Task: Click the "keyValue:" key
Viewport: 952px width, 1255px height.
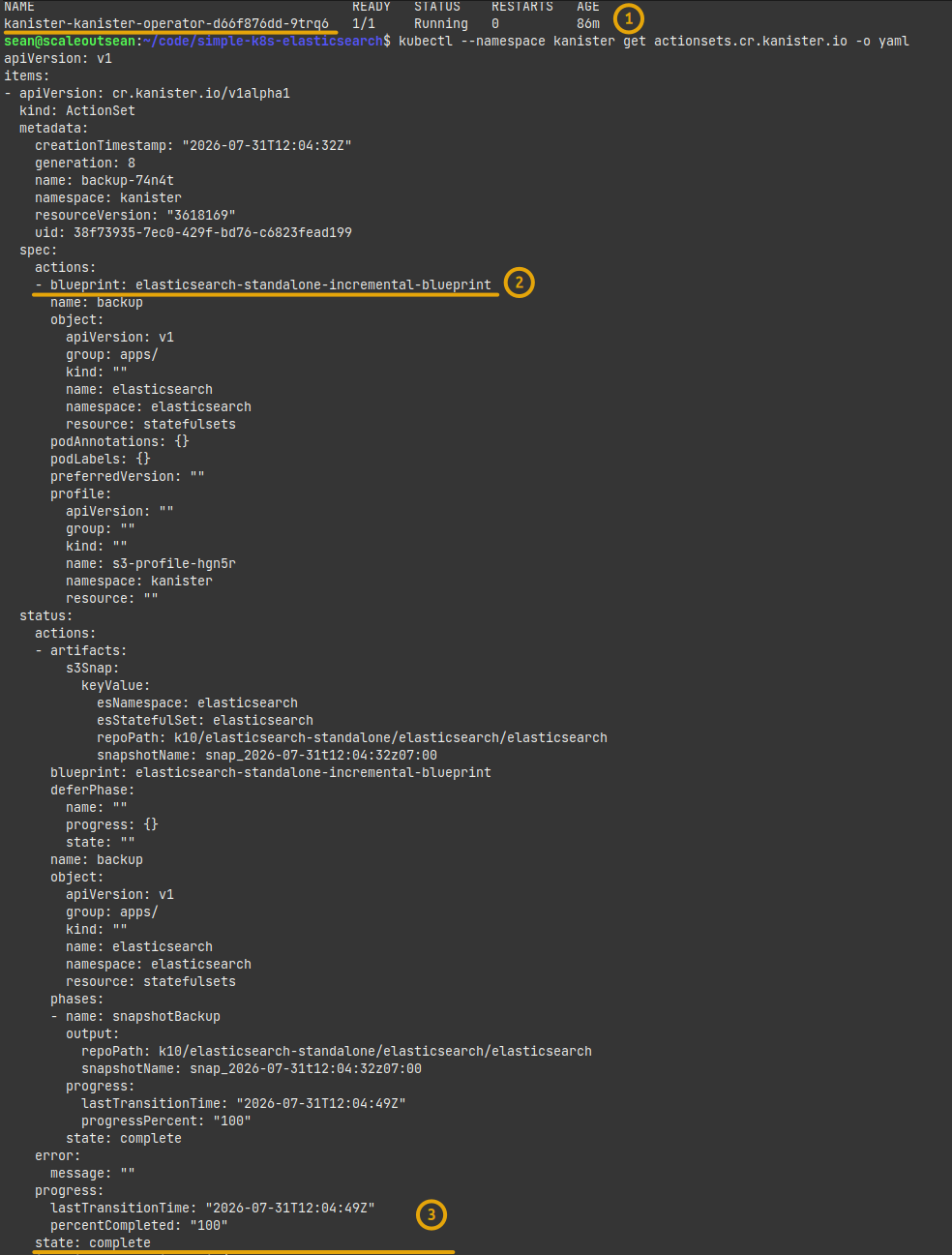Action: click(x=116, y=685)
